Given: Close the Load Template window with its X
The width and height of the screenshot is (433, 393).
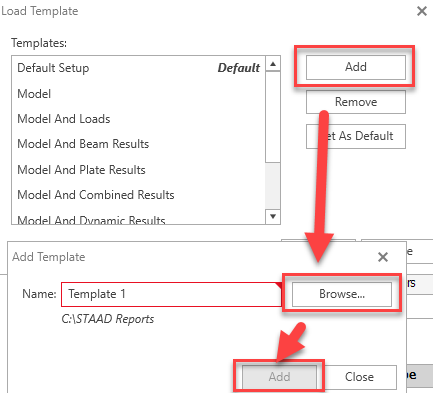Looking at the screenshot, I should [422, 11].
